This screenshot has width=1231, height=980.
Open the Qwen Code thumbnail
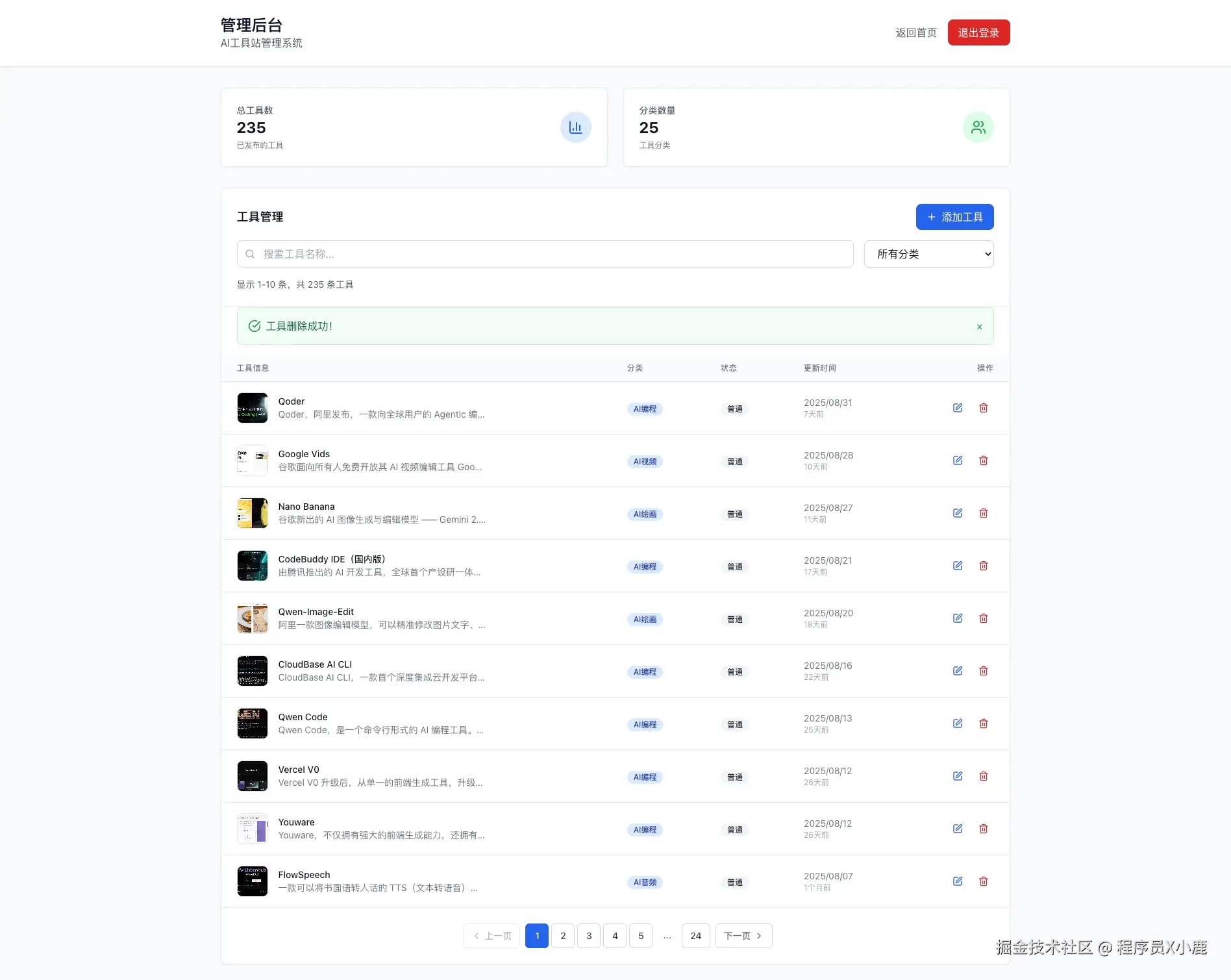coord(253,723)
